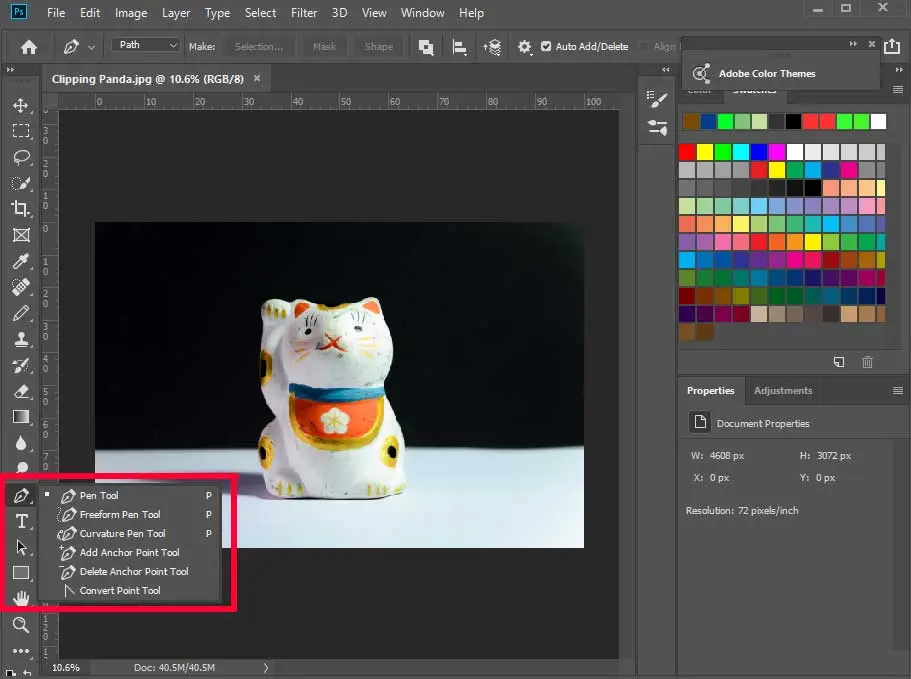Select the Hand tool

[21, 598]
